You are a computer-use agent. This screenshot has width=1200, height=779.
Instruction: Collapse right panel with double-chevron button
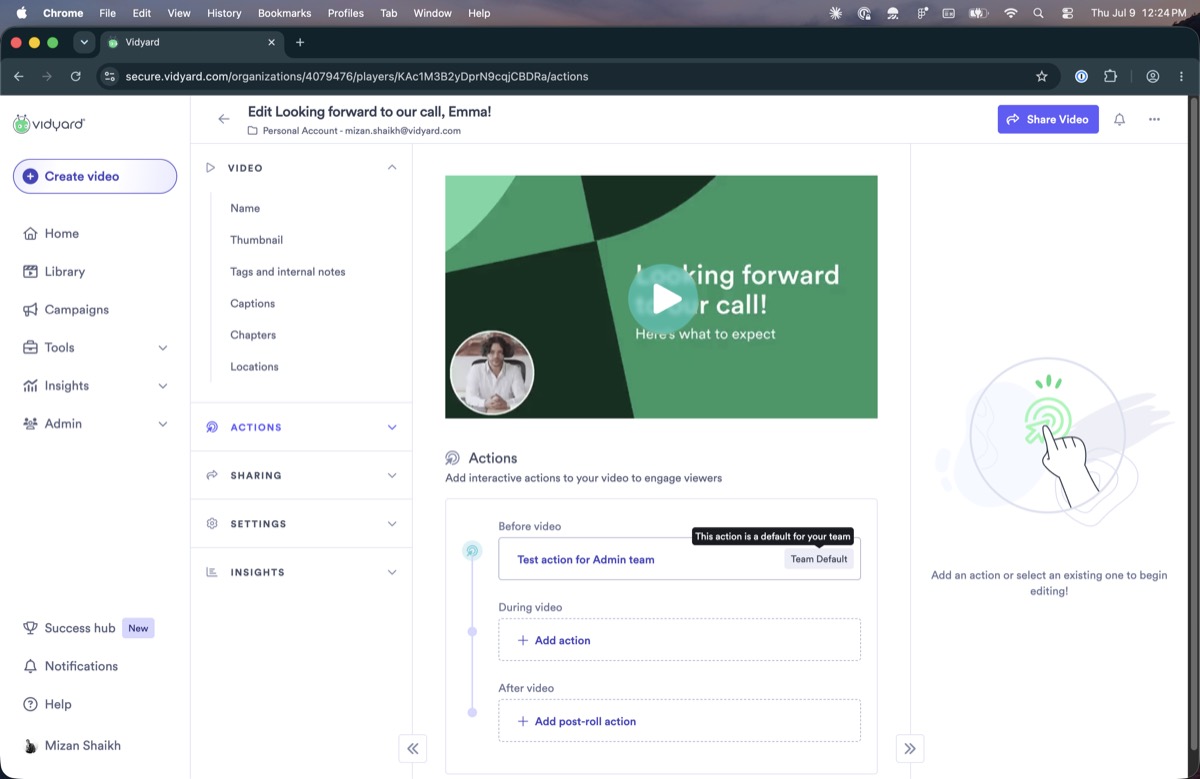(909, 748)
